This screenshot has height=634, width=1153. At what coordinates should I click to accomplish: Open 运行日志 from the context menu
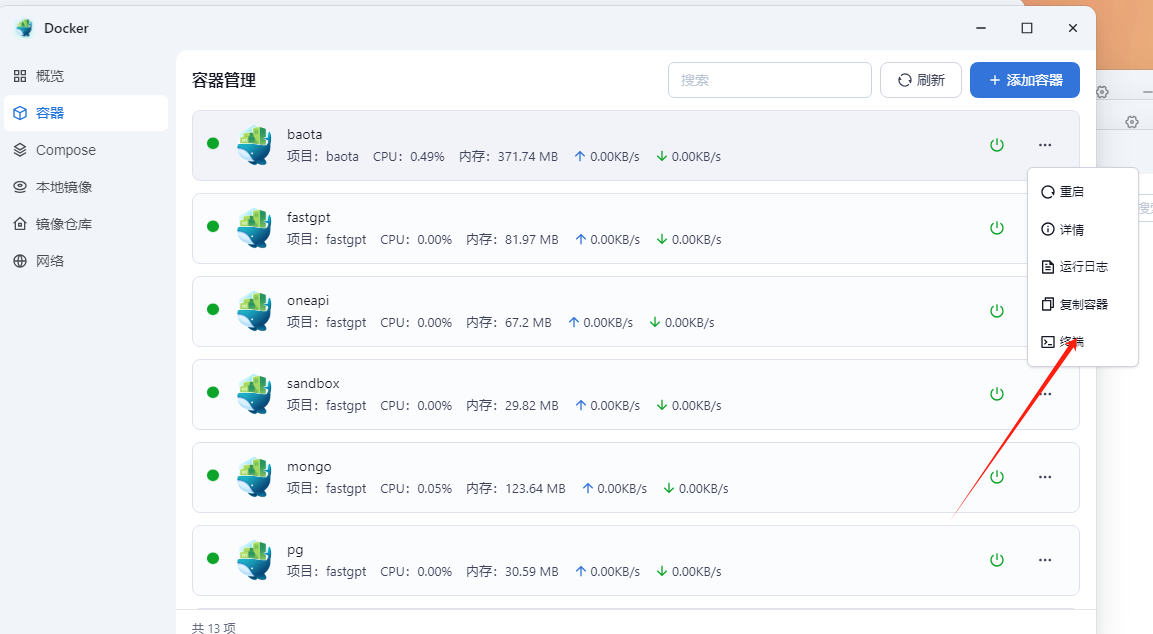[1082, 267]
